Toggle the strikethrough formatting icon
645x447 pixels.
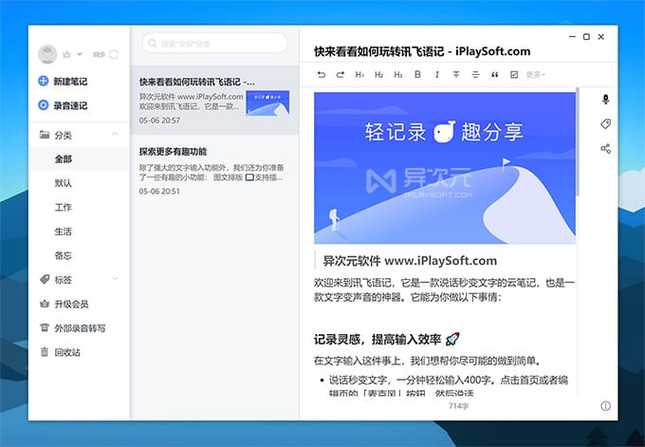pyautogui.click(x=456, y=74)
